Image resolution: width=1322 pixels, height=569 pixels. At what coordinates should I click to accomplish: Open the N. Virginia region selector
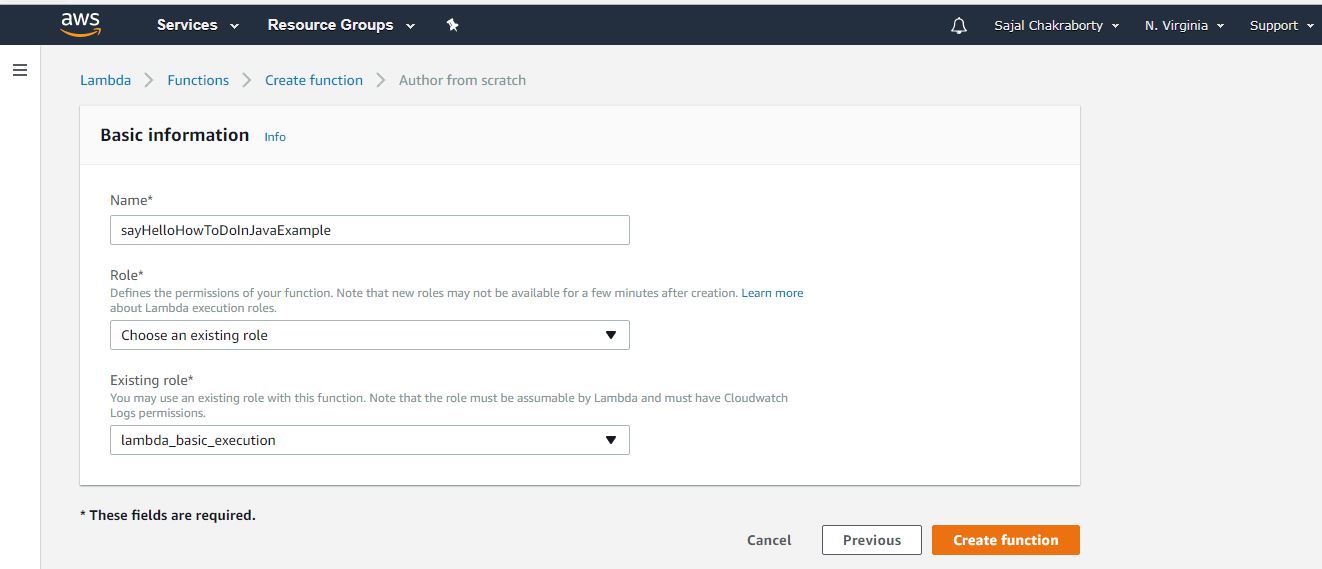click(x=1184, y=26)
